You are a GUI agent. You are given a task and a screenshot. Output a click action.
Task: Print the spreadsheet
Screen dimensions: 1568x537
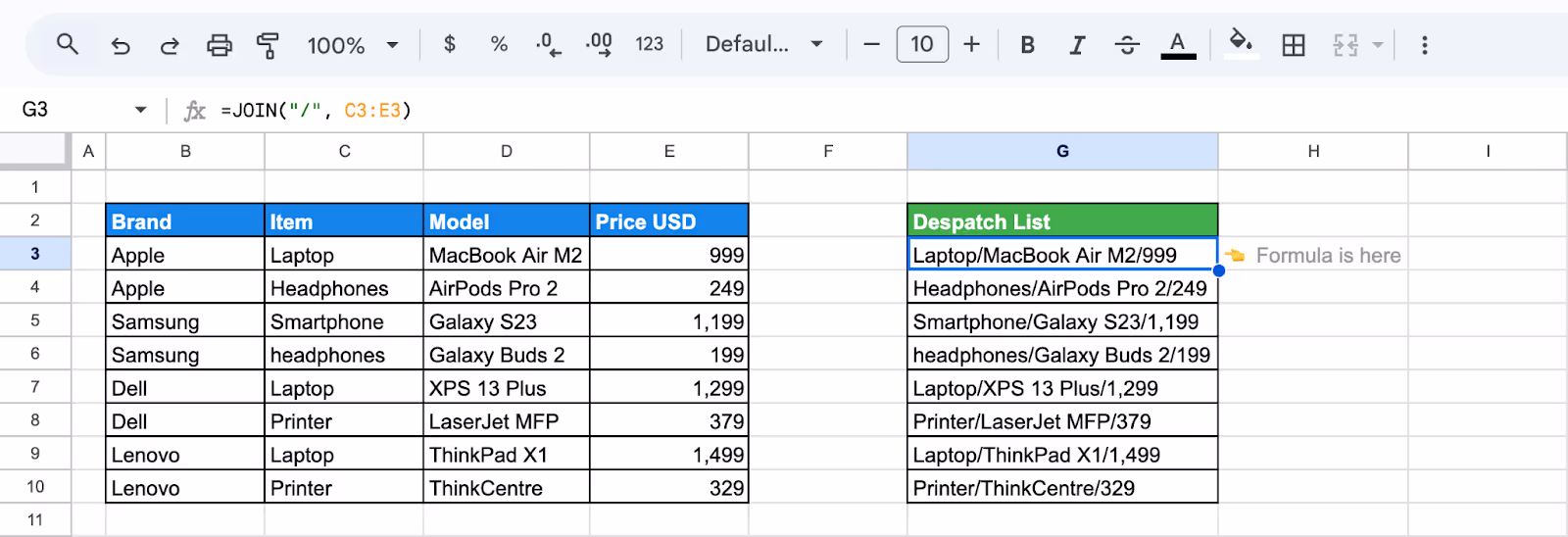click(220, 45)
